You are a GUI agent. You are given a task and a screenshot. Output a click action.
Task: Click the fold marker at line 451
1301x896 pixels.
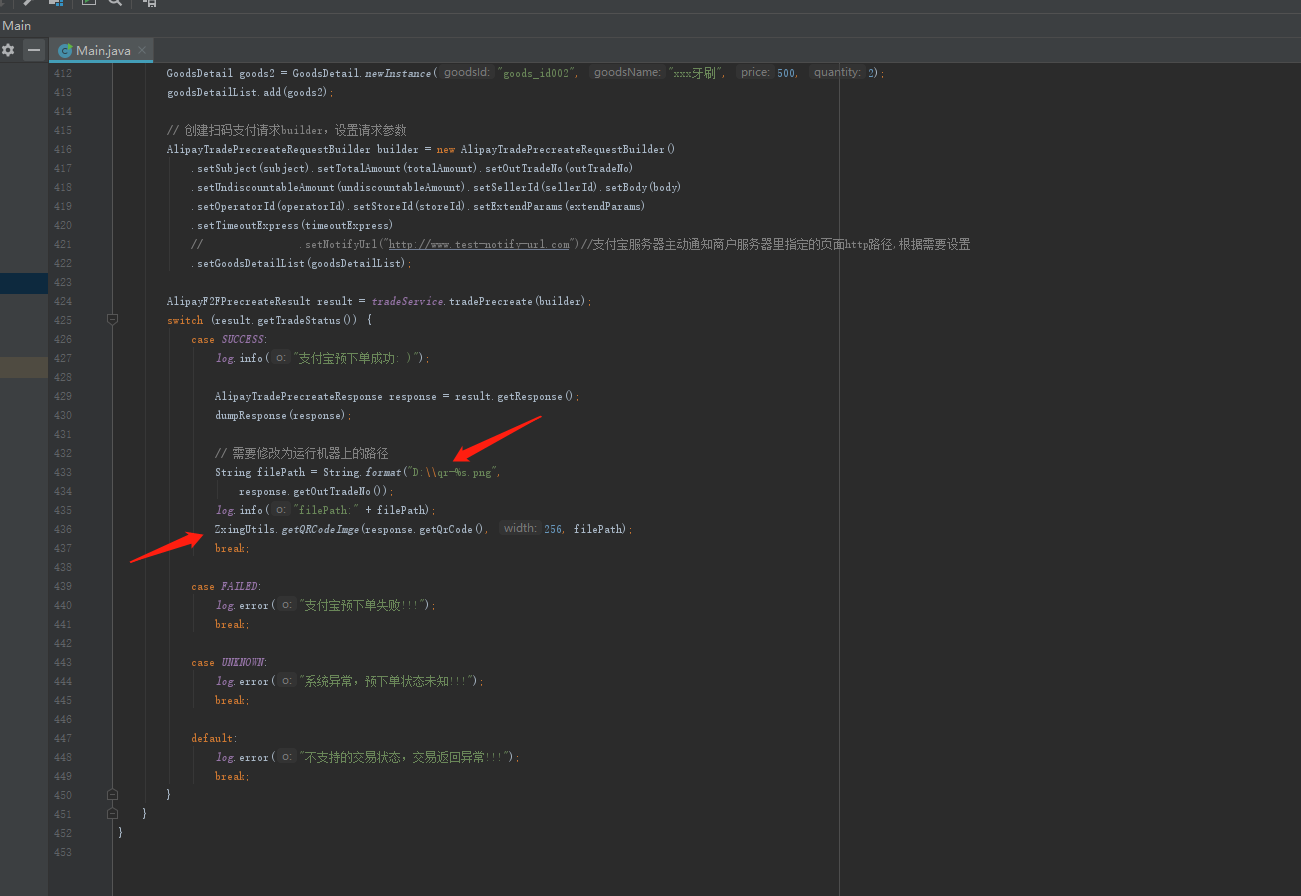(x=112, y=813)
